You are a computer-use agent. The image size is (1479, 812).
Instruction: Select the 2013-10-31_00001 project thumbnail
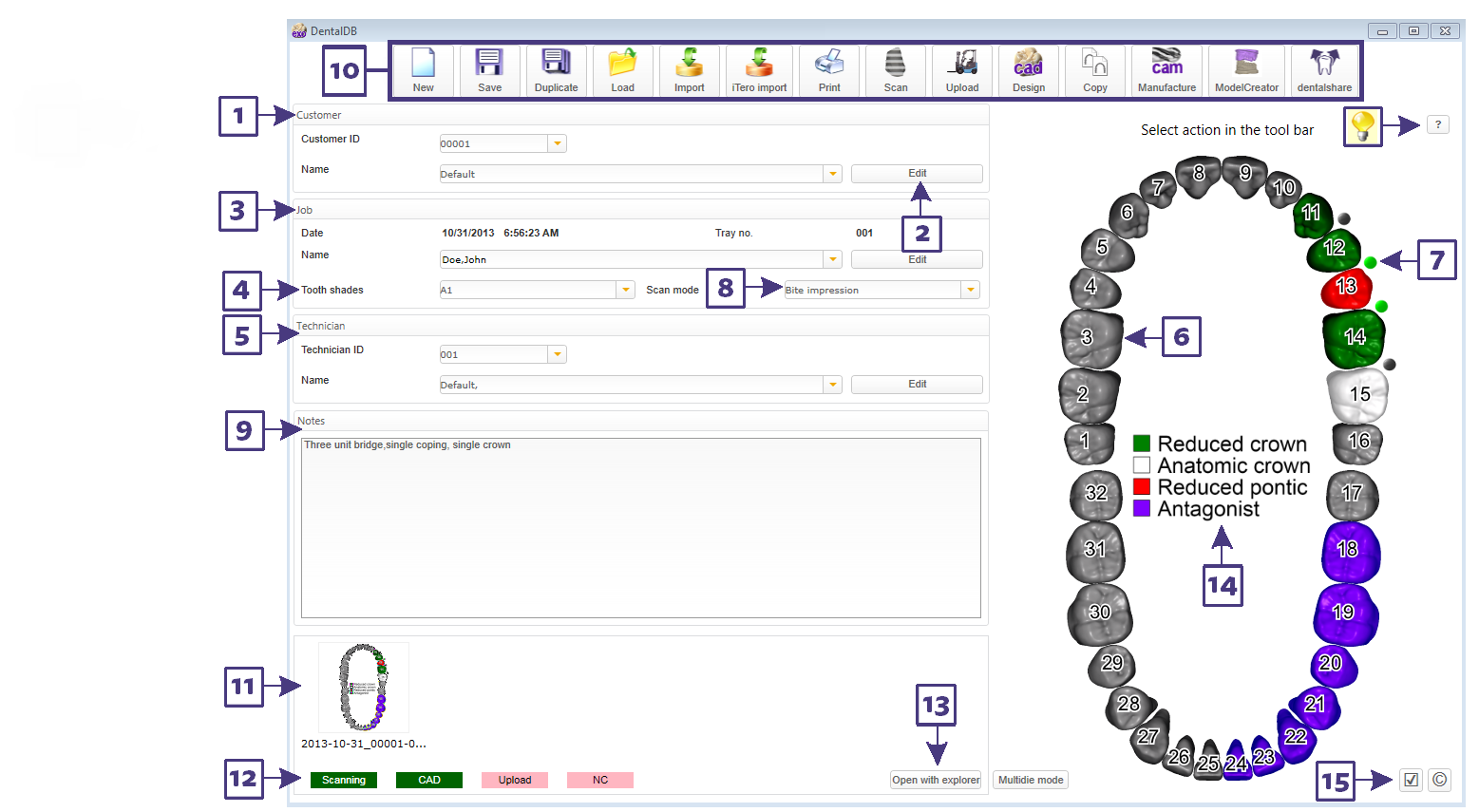(x=364, y=688)
